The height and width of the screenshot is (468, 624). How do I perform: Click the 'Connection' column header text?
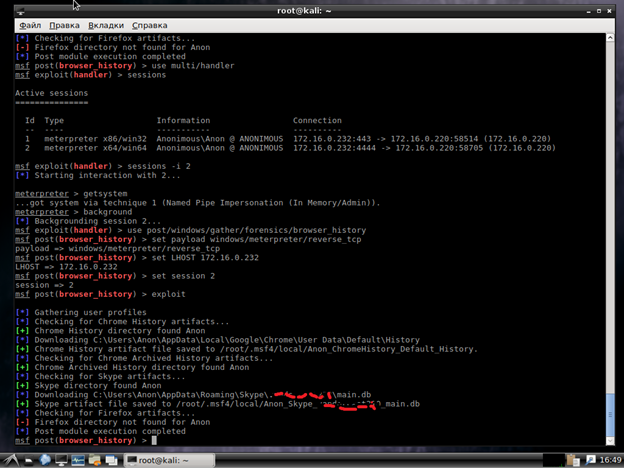317,121
